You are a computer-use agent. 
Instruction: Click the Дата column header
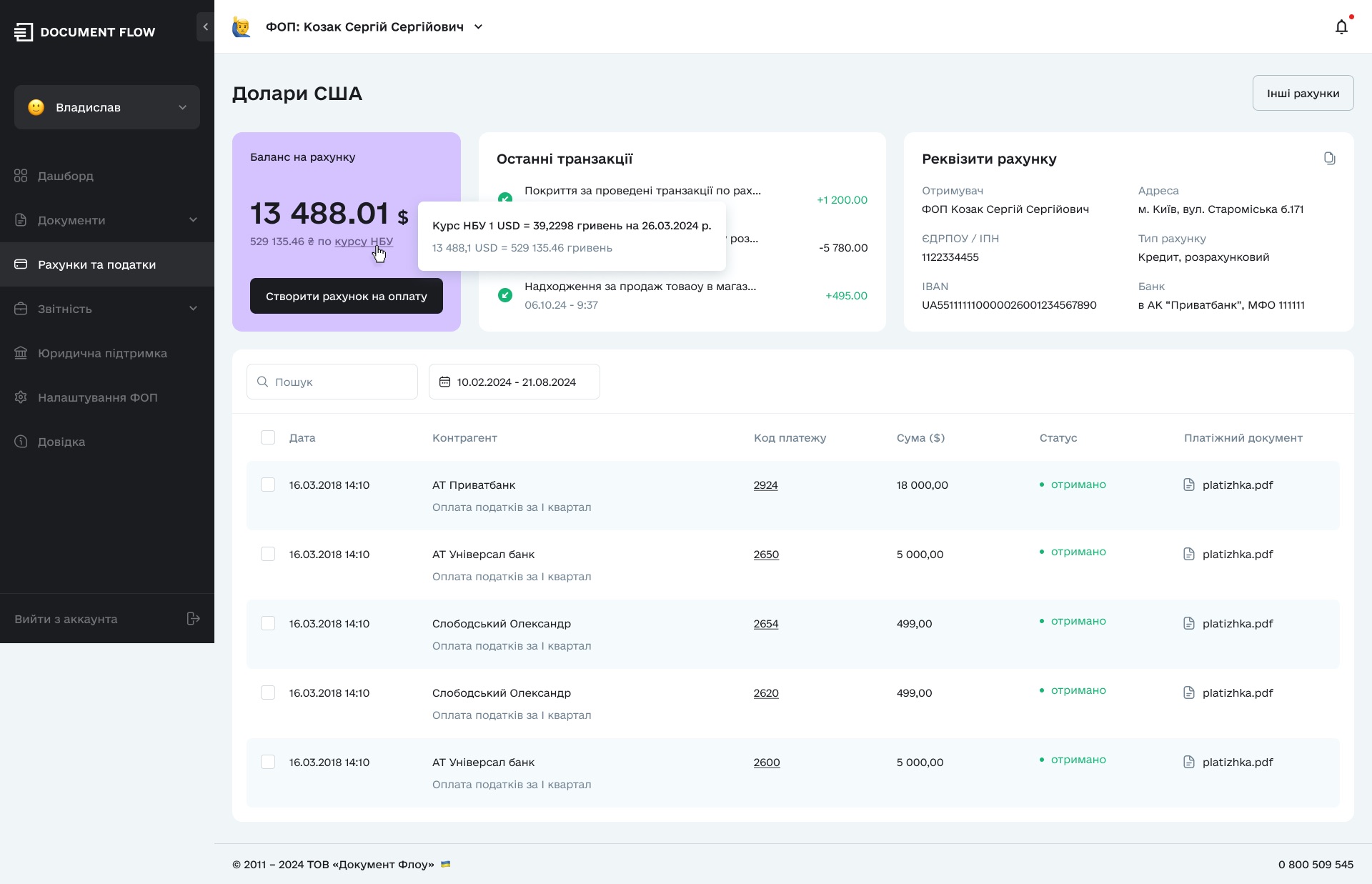tap(302, 437)
